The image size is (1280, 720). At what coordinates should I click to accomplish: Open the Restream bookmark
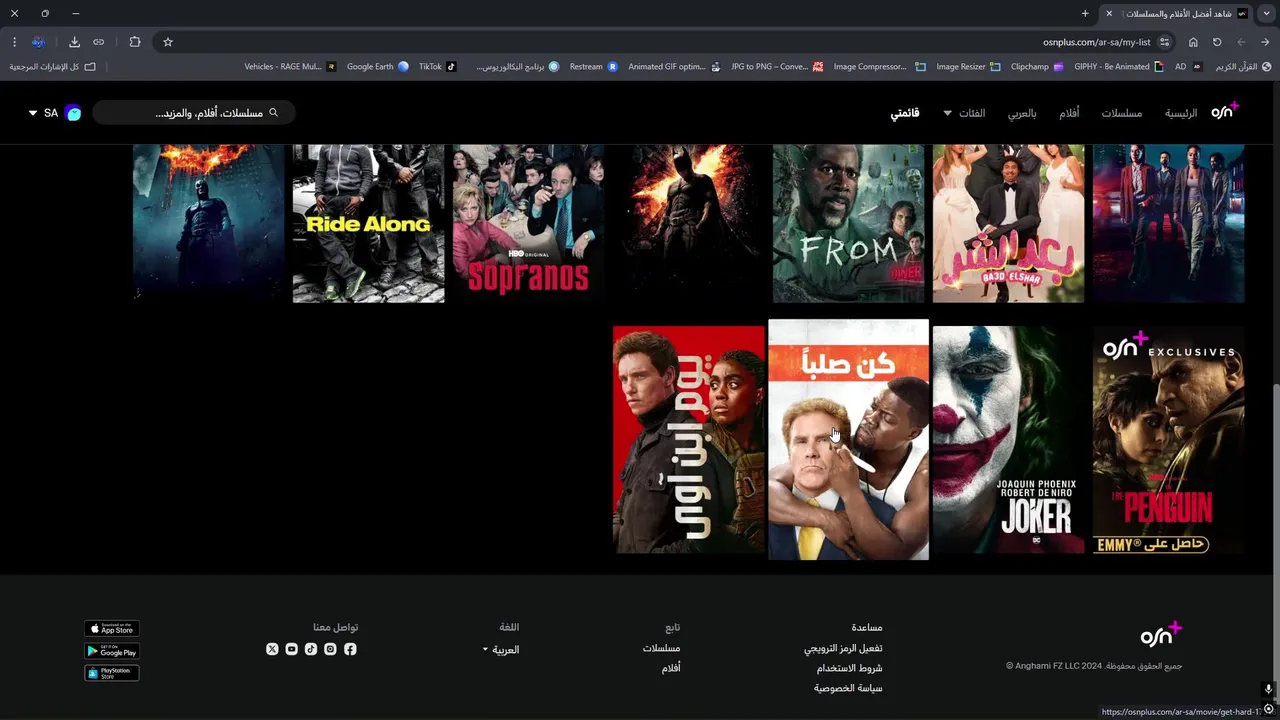(x=594, y=67)
